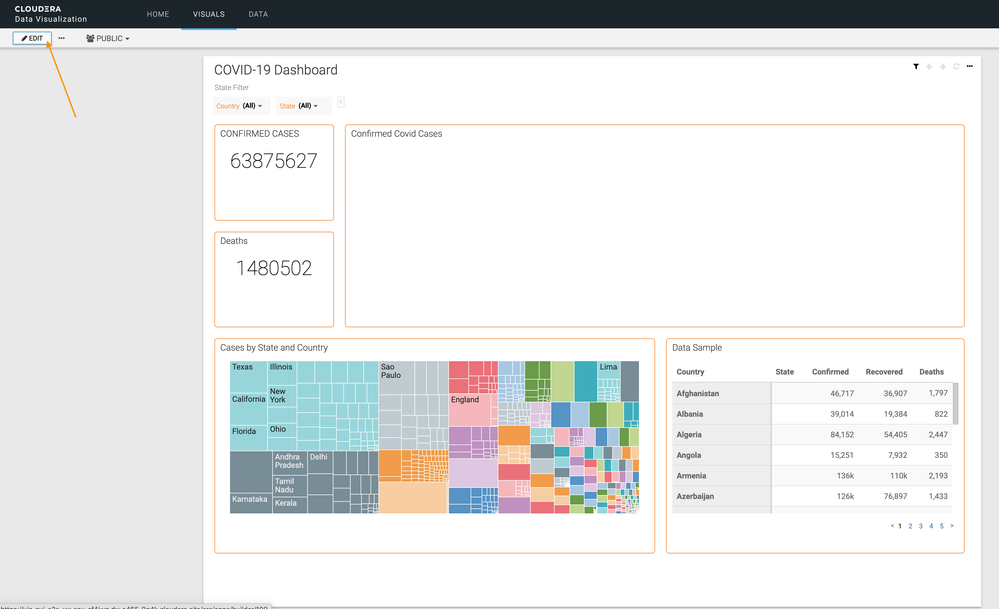Jump to page 5 of Data Sample table
Viewport: 999px width, 609px height.
[x=941, y=525]
